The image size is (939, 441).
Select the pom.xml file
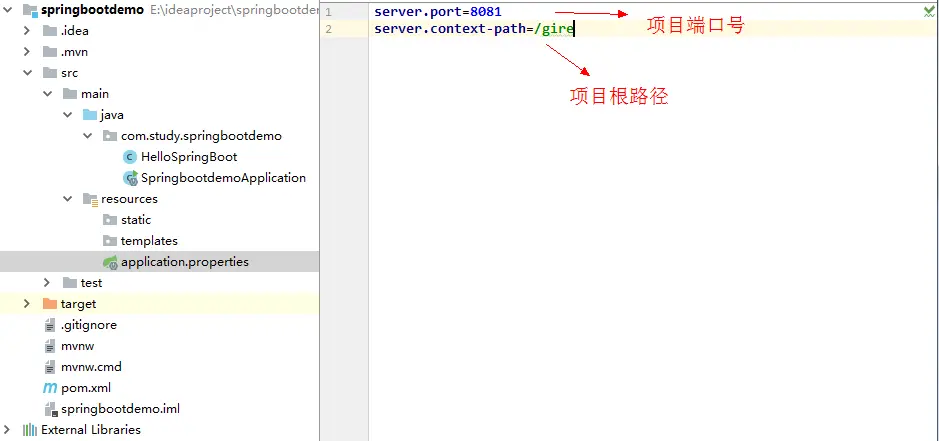(86, 388)
